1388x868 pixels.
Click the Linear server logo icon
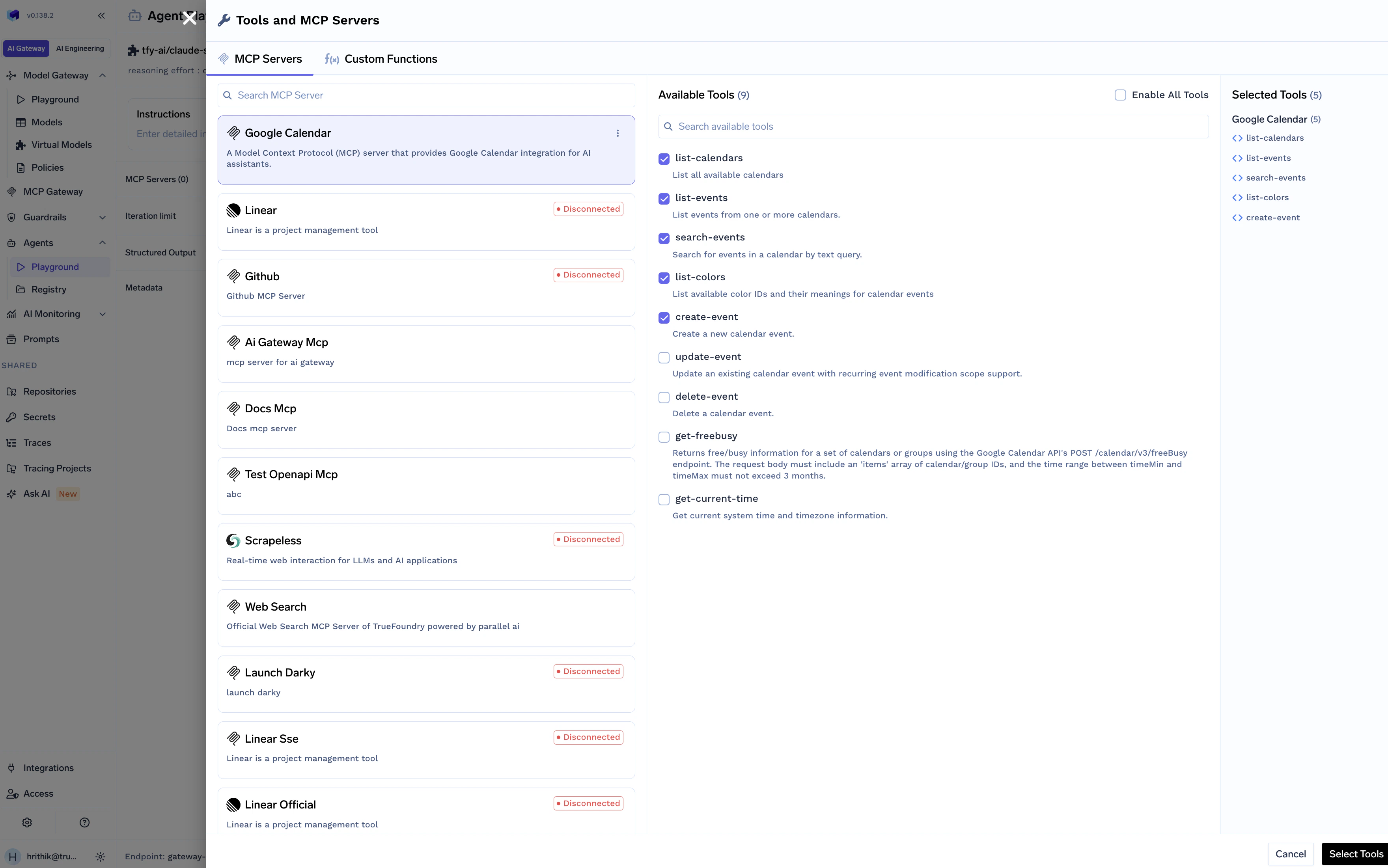[x=233, y=210]
